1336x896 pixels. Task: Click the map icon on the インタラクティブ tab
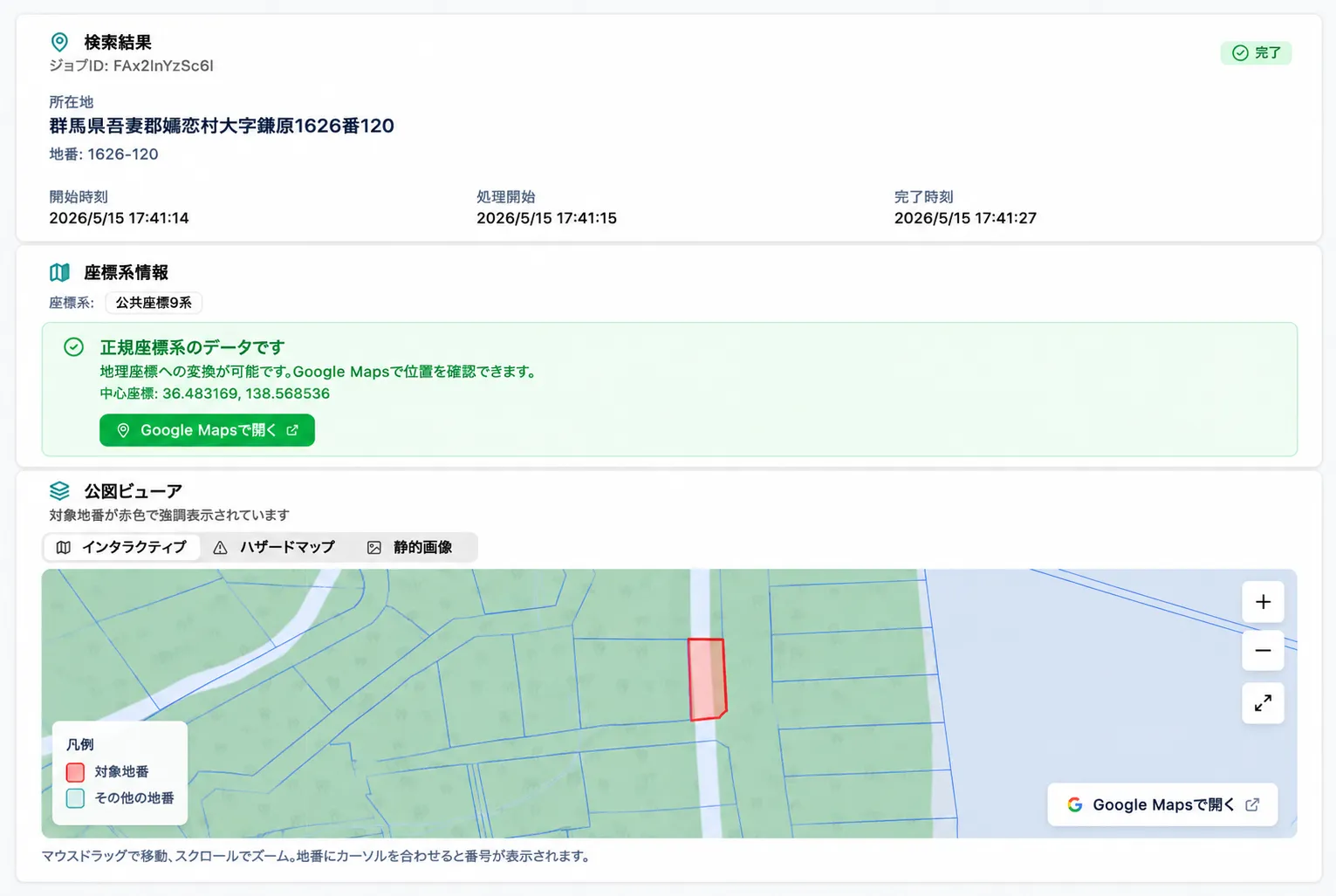point(64,548)
